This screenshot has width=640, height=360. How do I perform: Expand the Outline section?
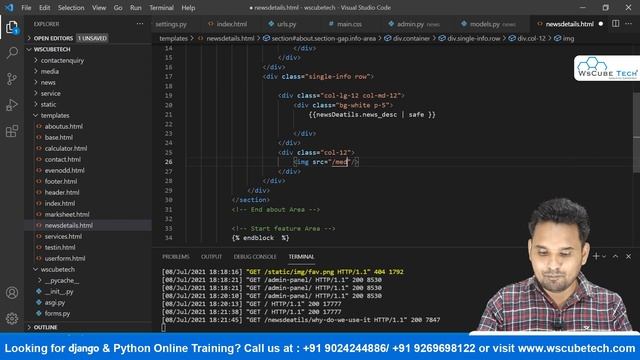coord(88,327)
